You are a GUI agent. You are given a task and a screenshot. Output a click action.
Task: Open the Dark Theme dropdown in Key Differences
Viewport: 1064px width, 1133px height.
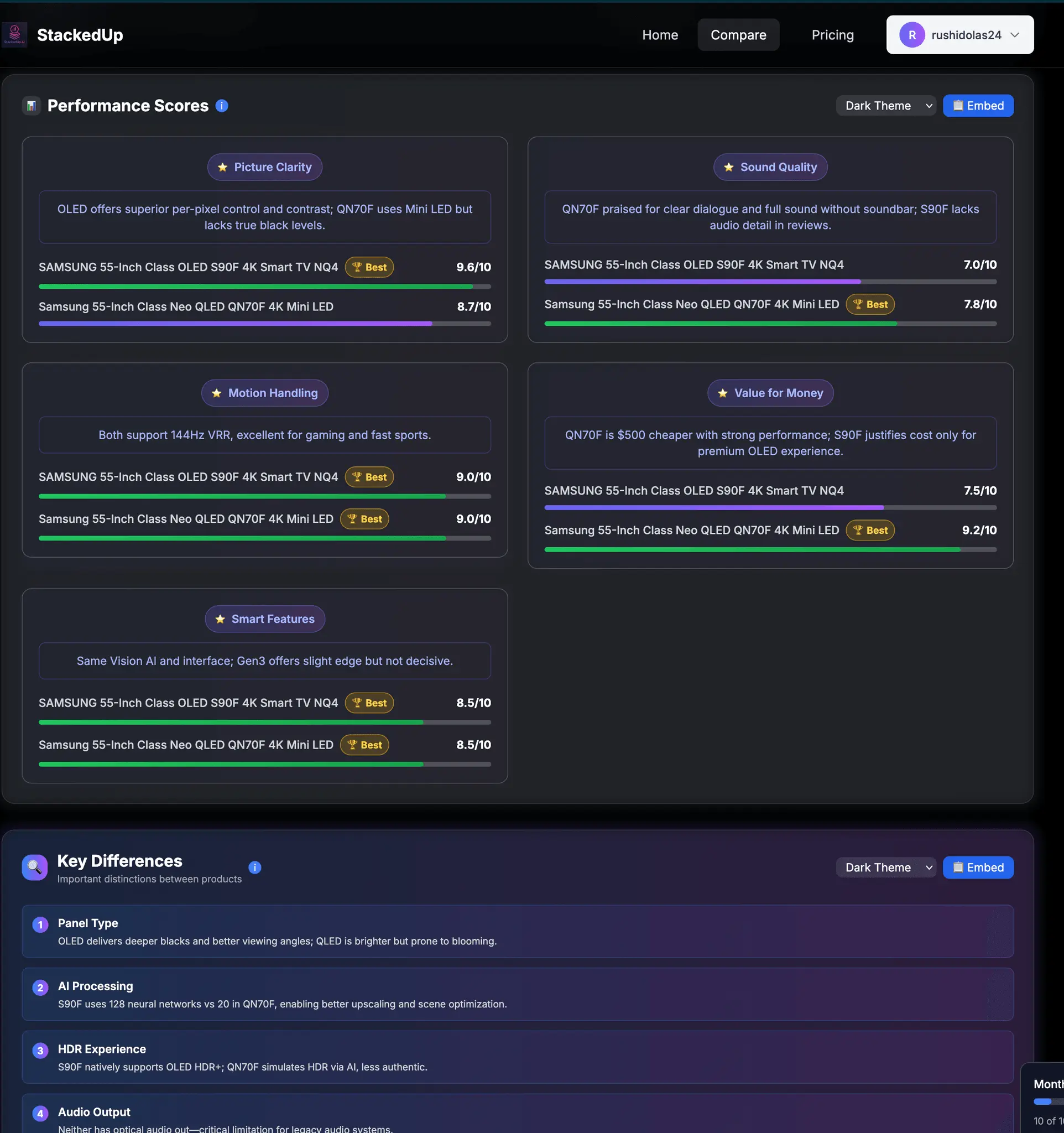(886, 867)
